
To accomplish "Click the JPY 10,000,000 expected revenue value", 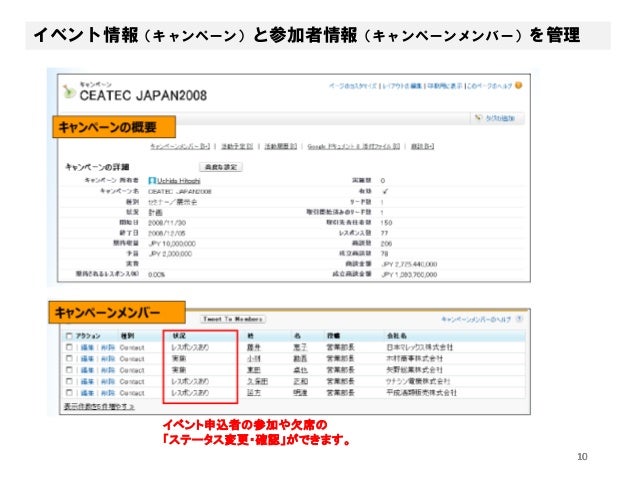I will [x=172, y=243].
